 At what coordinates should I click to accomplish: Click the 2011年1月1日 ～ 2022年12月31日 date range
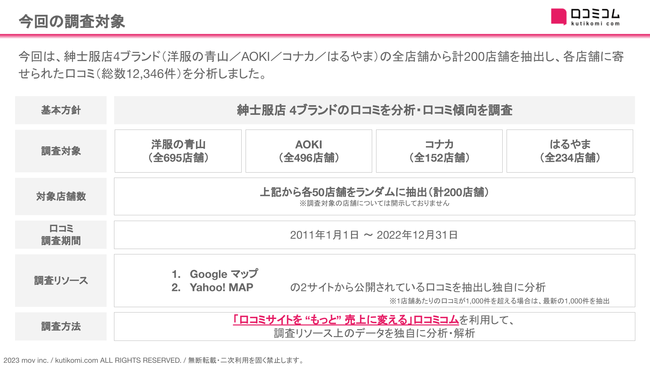(x=374, y=235)
